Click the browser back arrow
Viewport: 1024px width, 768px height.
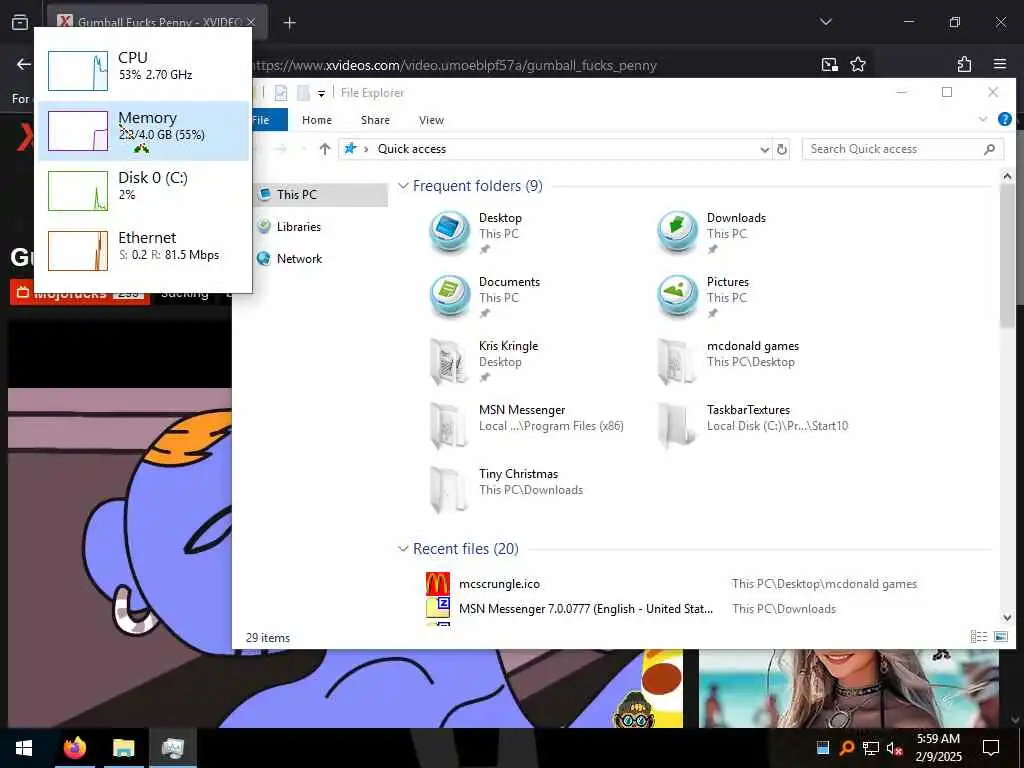[x=24, y=64]
